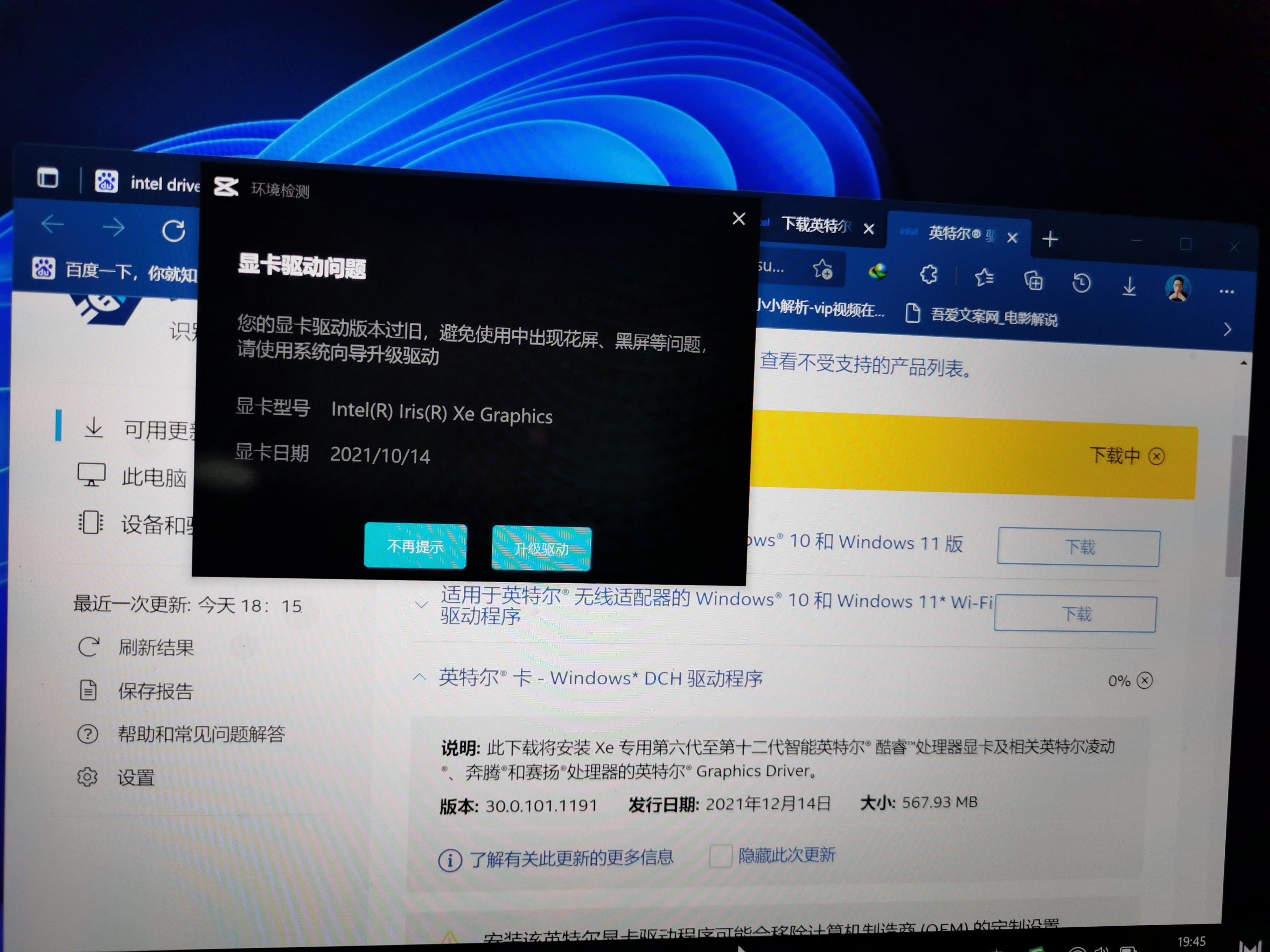Show more bookmarks with the overflow chevron

(x=1227, y=329)
